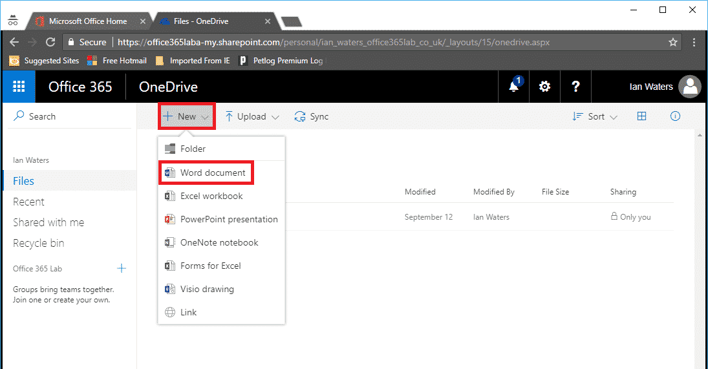Open Chrome's three-dot menu
The width and height of the screenshot is (708, 369).
694,42
